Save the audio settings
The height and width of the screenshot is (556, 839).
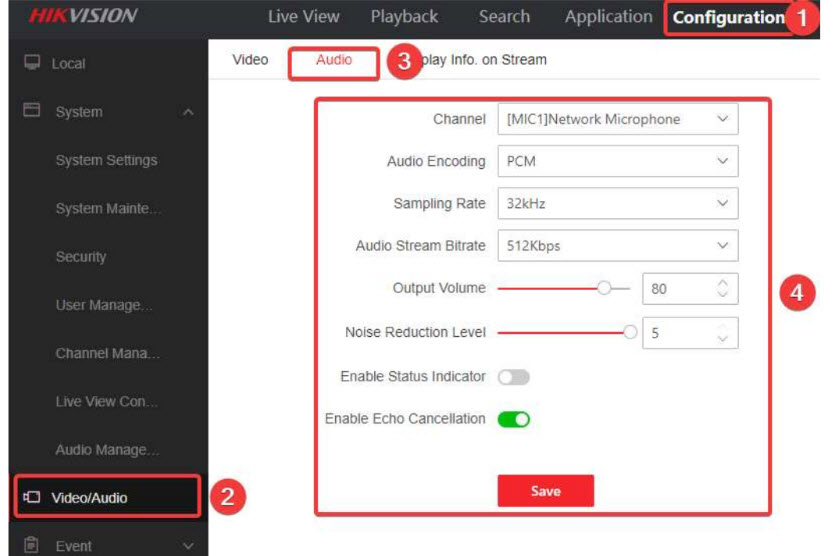click(x=545, y=491)
